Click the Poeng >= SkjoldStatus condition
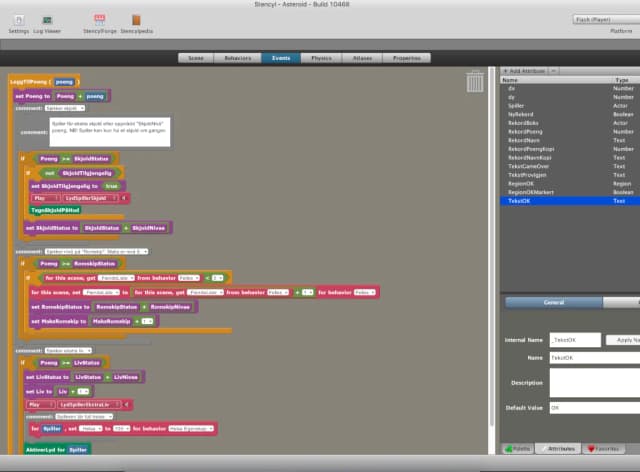Screen dimensions: 640x472 click(x=74, y=159)
